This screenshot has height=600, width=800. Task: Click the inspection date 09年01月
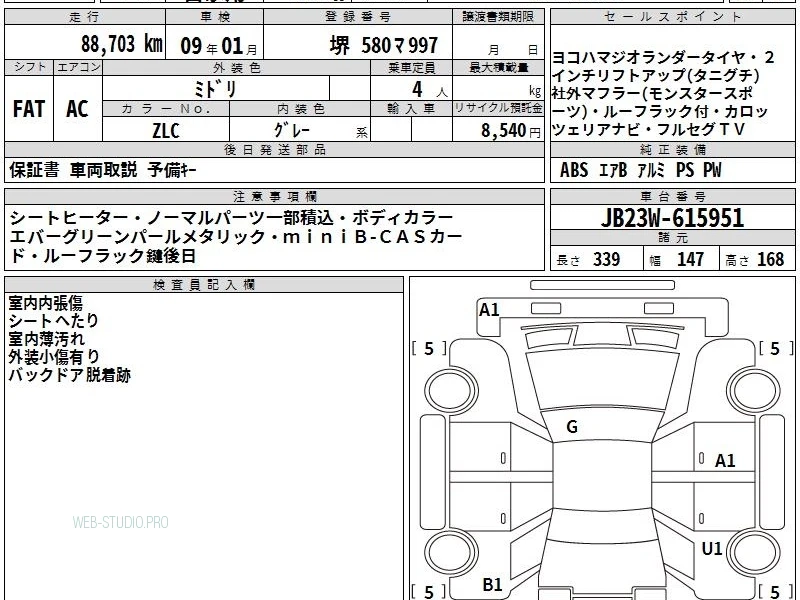coord(219,46)
